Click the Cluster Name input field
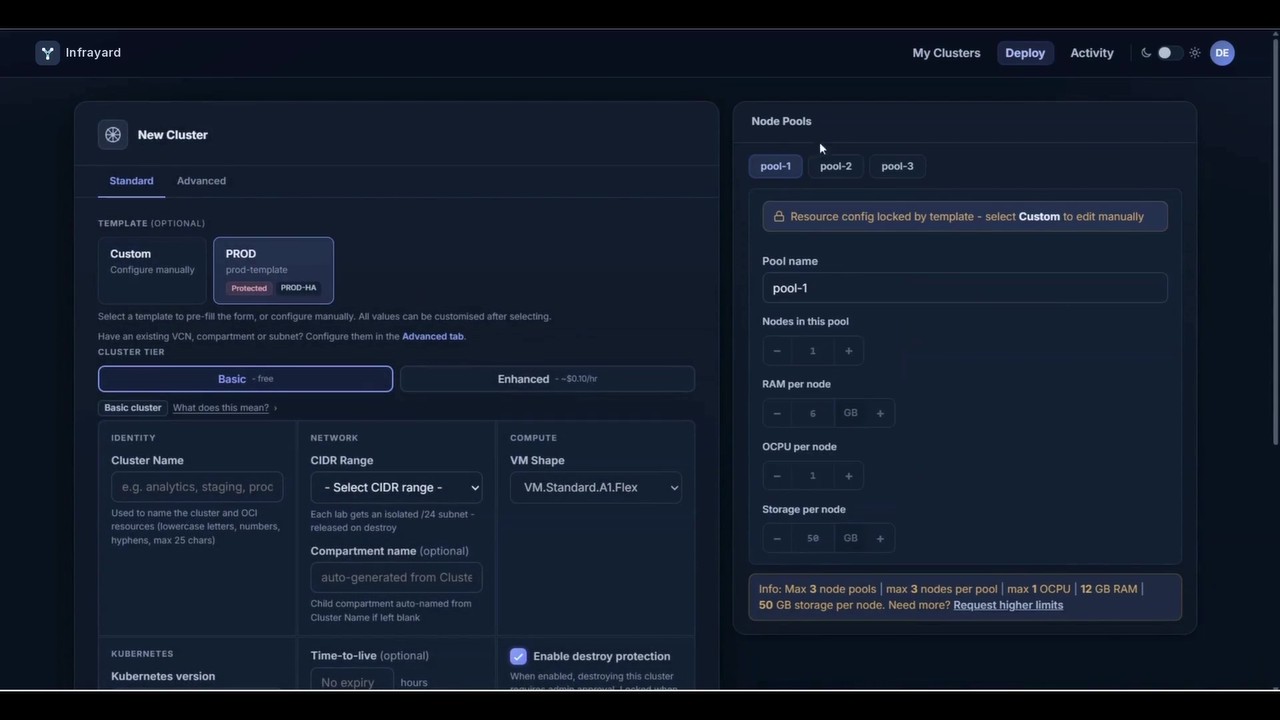 point(197,487)
